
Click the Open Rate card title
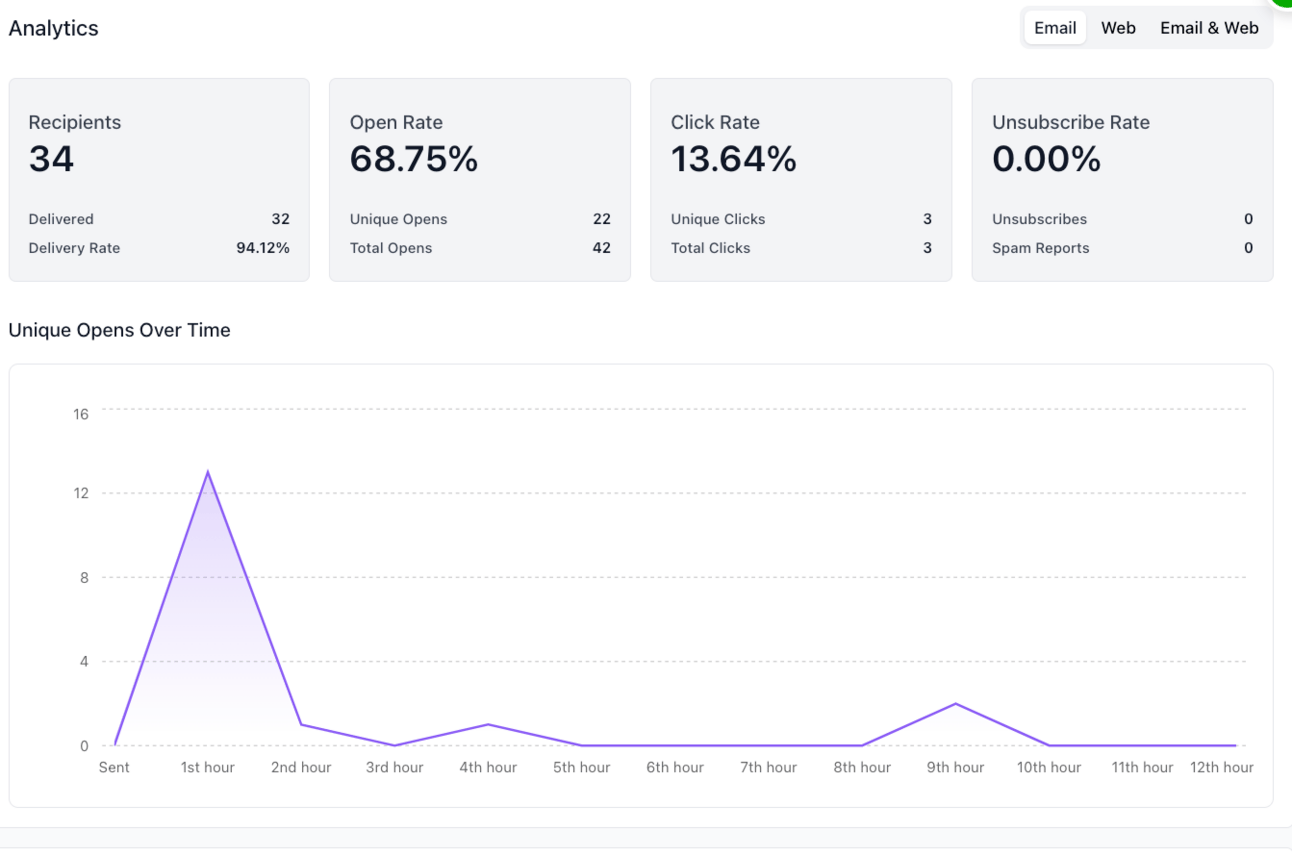pyautogui.click(x=396, y=122)
